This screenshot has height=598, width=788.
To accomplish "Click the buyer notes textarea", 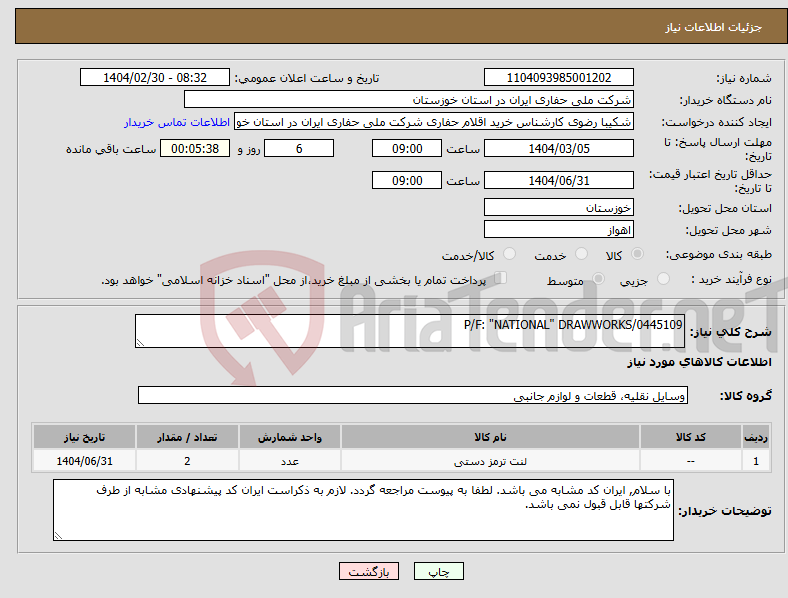I will point(363,510).
